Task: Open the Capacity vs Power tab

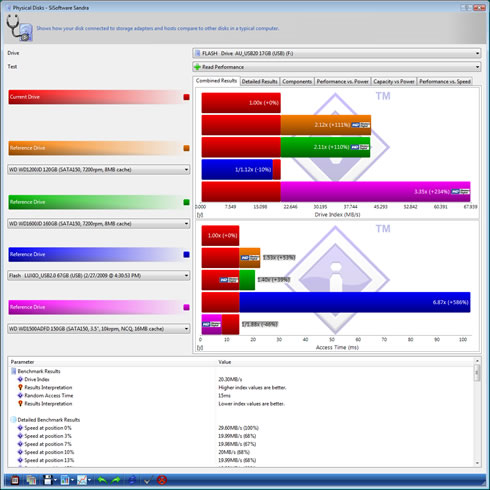Action: pos(394,81)
